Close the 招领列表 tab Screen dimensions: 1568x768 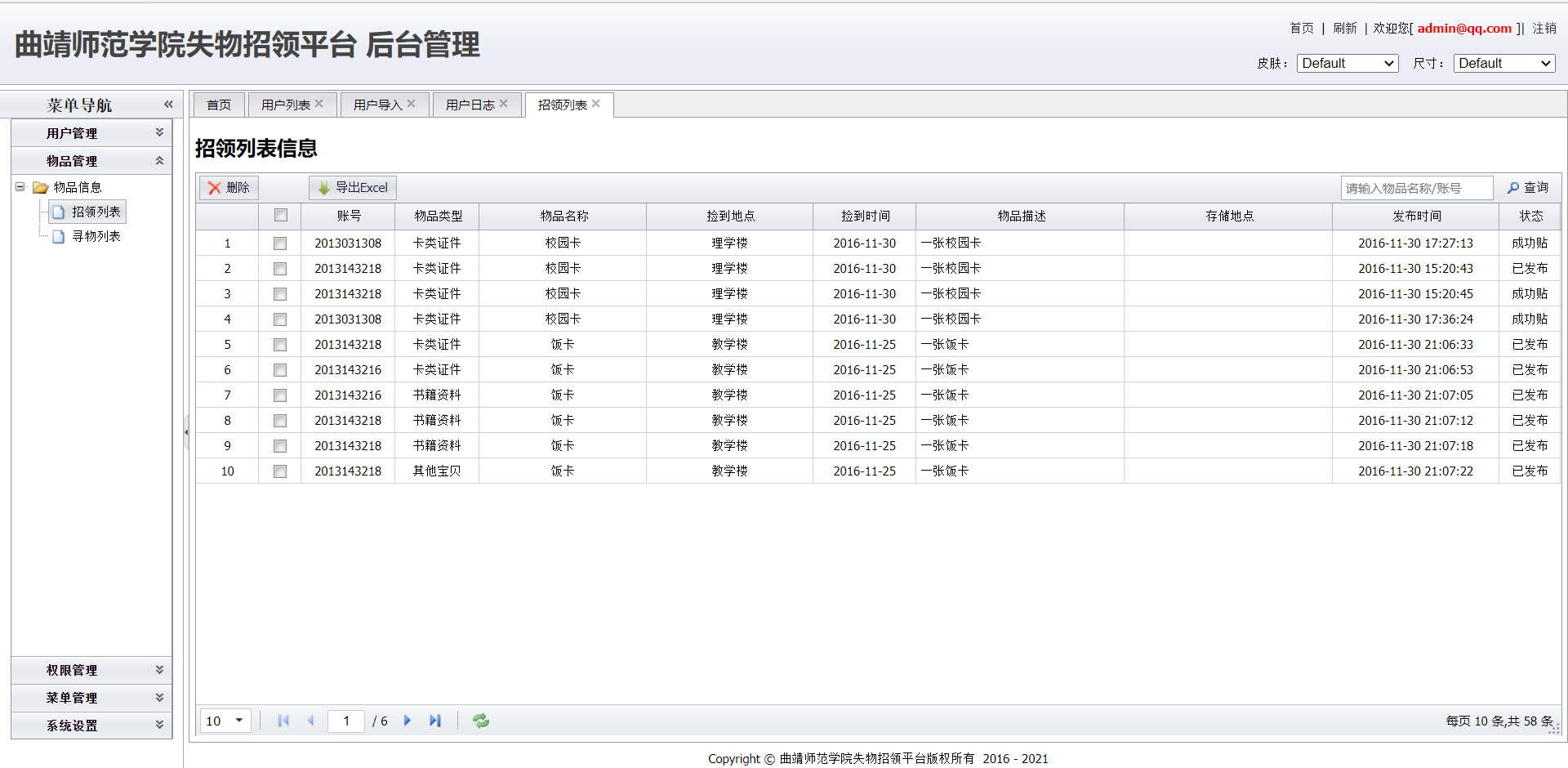click(596, 104)
